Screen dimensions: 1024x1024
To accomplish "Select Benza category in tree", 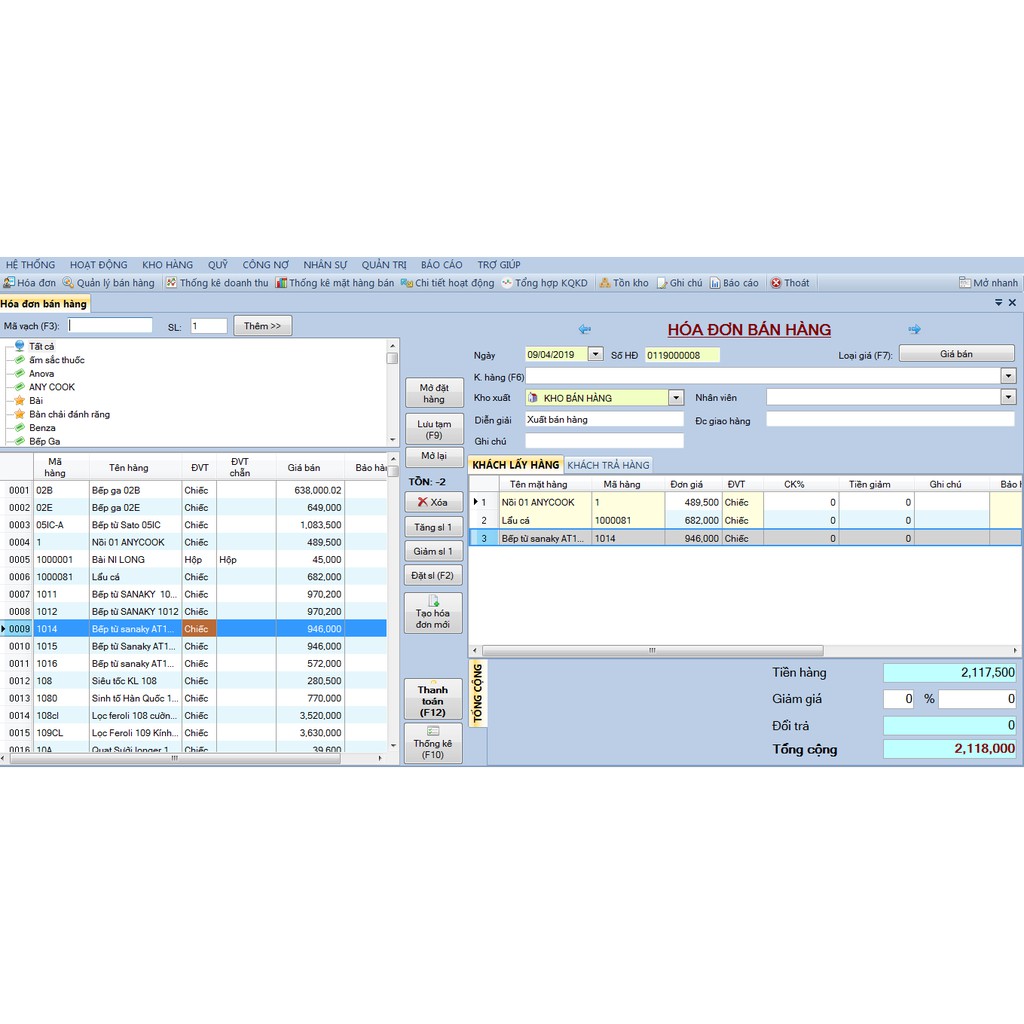I will (42, 428).
